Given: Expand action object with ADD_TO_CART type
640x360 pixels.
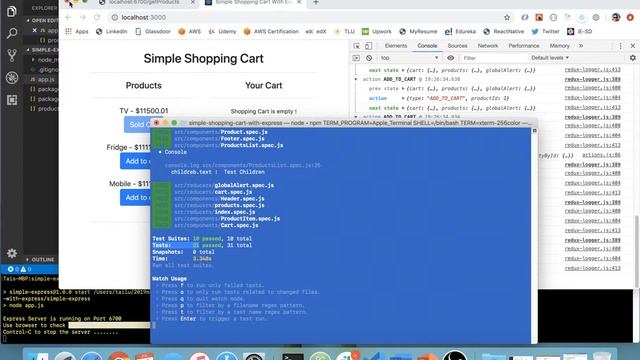Looking at the screenshot, I should pos(403,98).
